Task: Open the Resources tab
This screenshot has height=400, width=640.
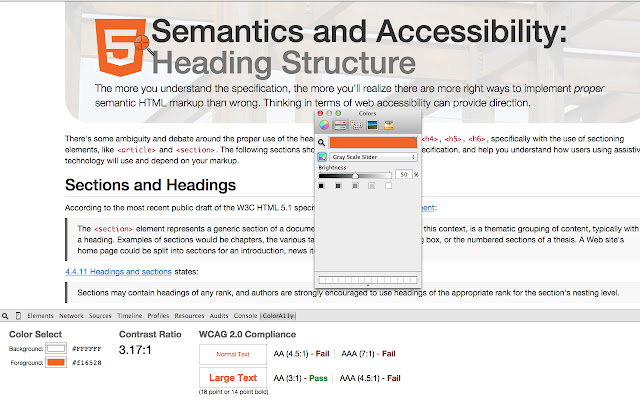Action: coord(189,316)
